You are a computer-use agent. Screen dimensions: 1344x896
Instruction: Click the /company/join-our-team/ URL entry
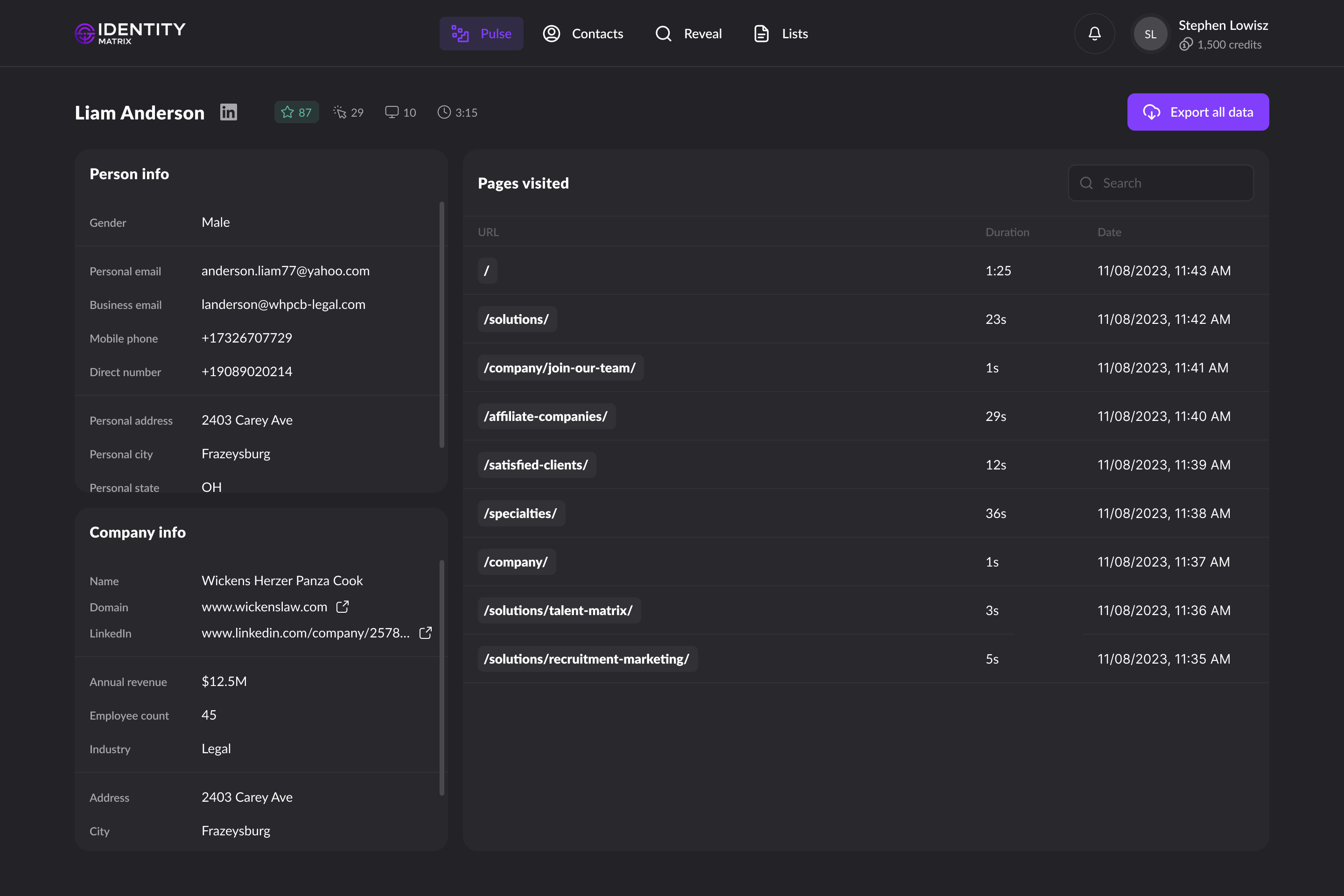click(x=560, y=367)
